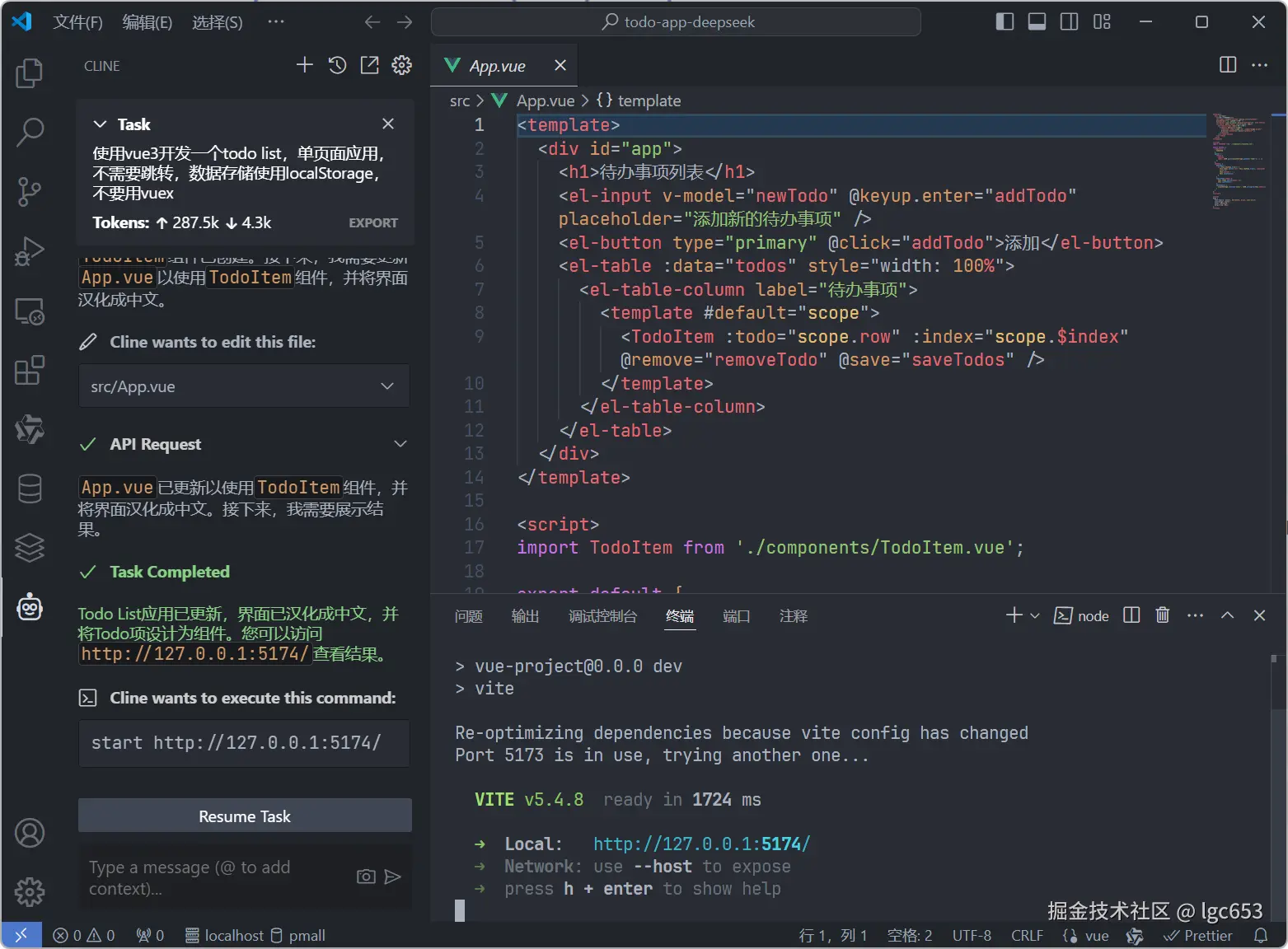
Task: Open Cline settings gear in panel header
Action: tap(401, 65)
